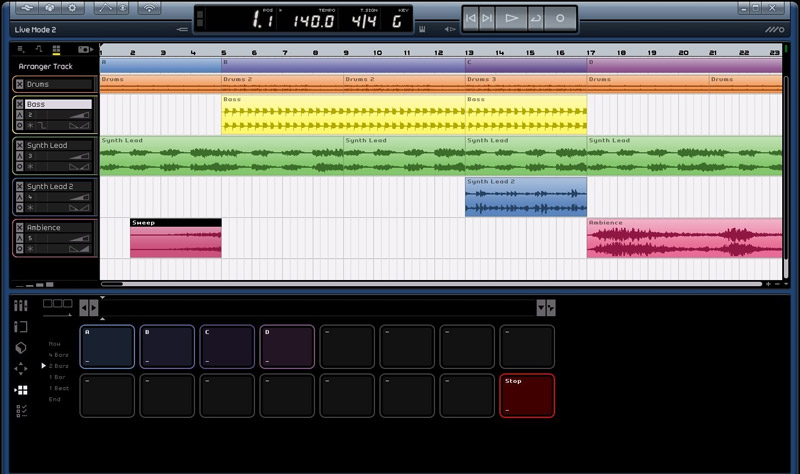Trigger performance pad D

click(287, 346)
